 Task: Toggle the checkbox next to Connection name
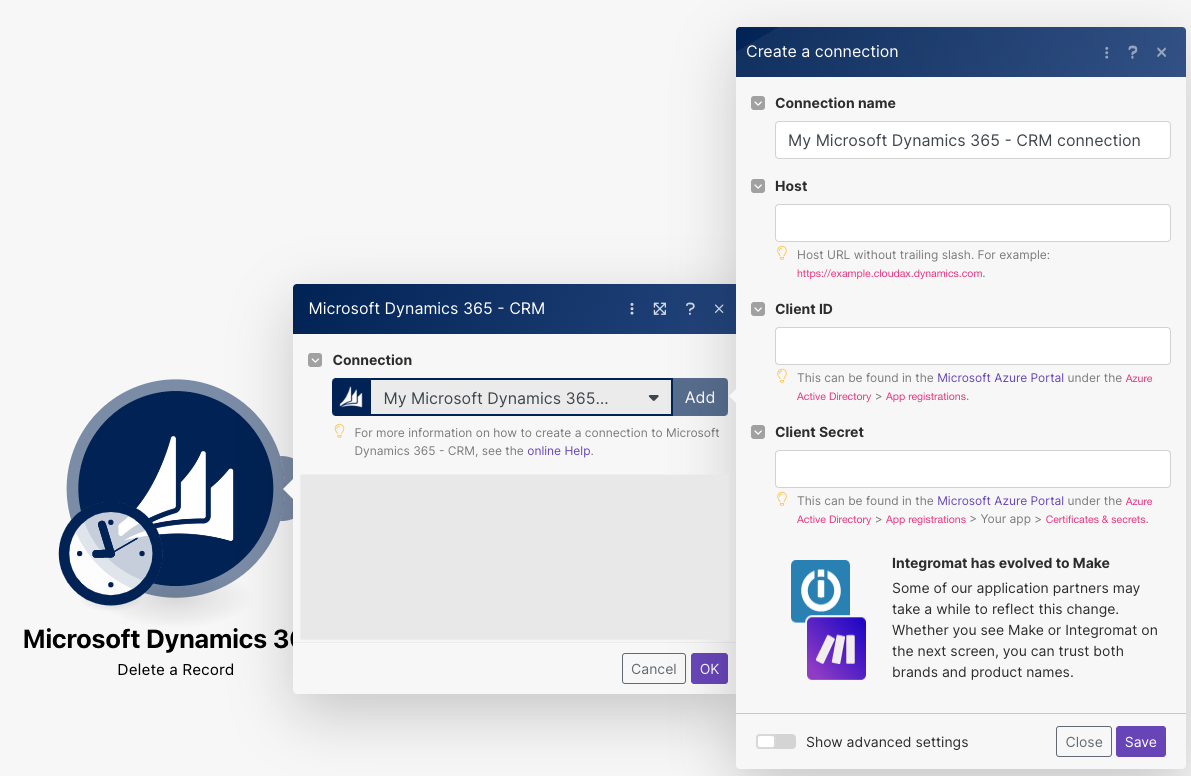click(758, 102)
